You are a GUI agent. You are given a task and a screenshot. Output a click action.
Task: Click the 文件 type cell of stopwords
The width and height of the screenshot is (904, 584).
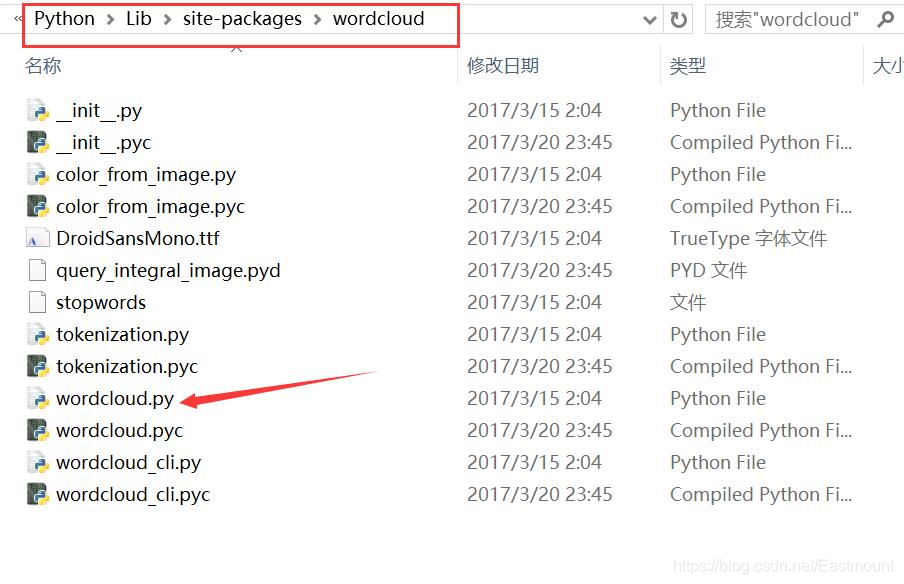[688, 302]
